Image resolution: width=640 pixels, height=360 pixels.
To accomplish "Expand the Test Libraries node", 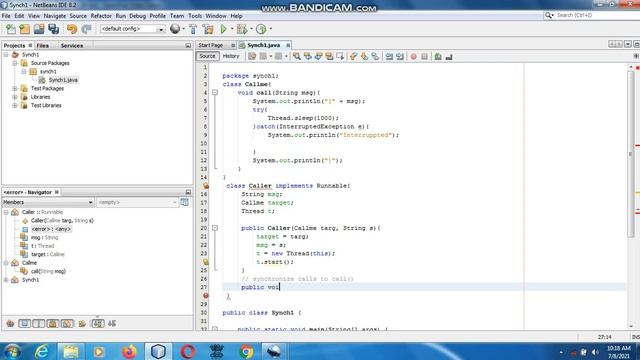I will (x=15, y=105).
